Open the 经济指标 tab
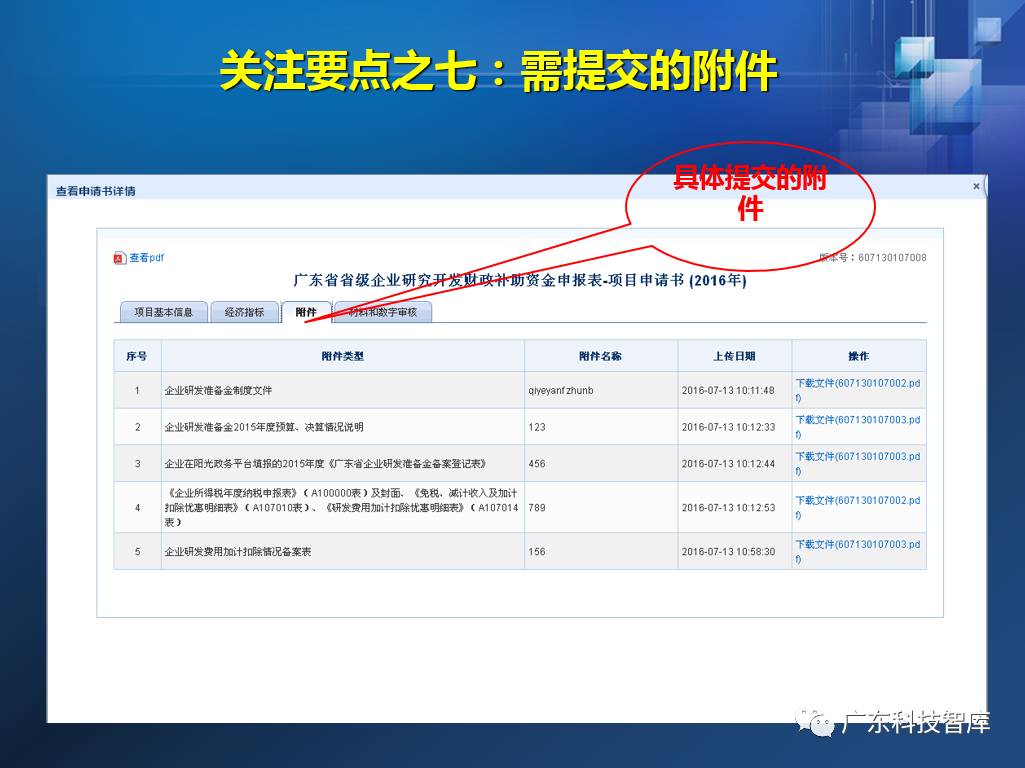This screenshot has width=1025, height=768. point(244,312)
